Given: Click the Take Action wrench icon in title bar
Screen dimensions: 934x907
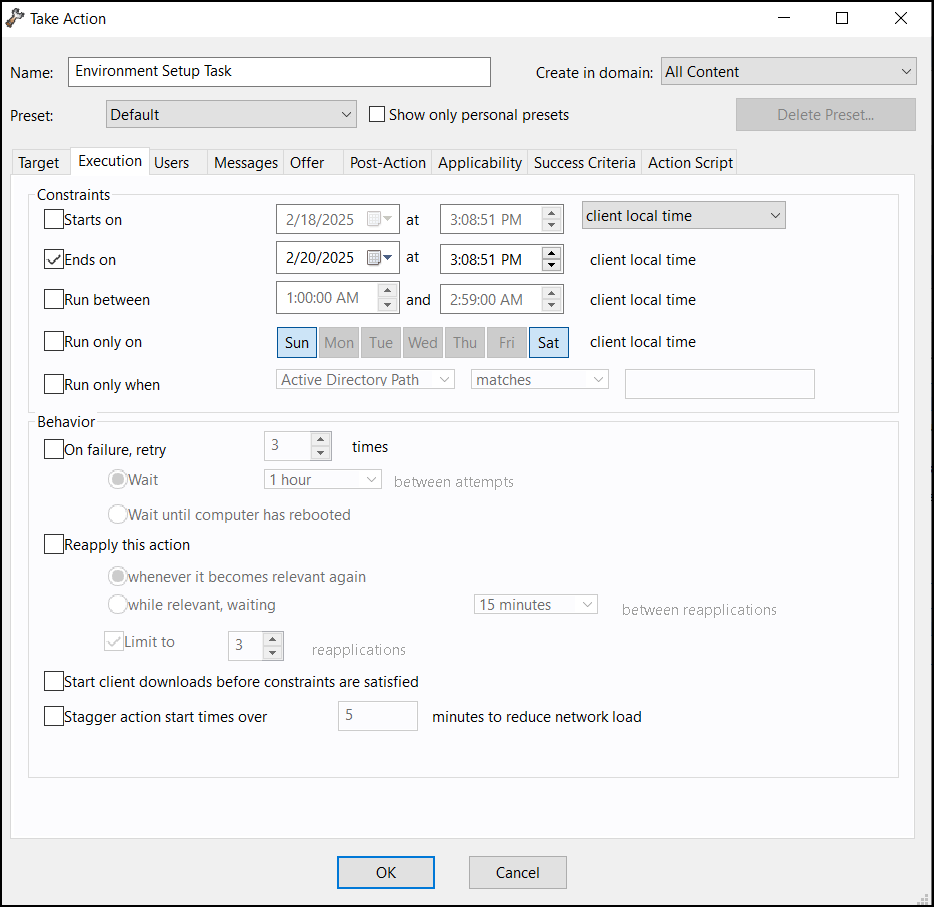Looking at the screenshot, I should click(14, 18).
